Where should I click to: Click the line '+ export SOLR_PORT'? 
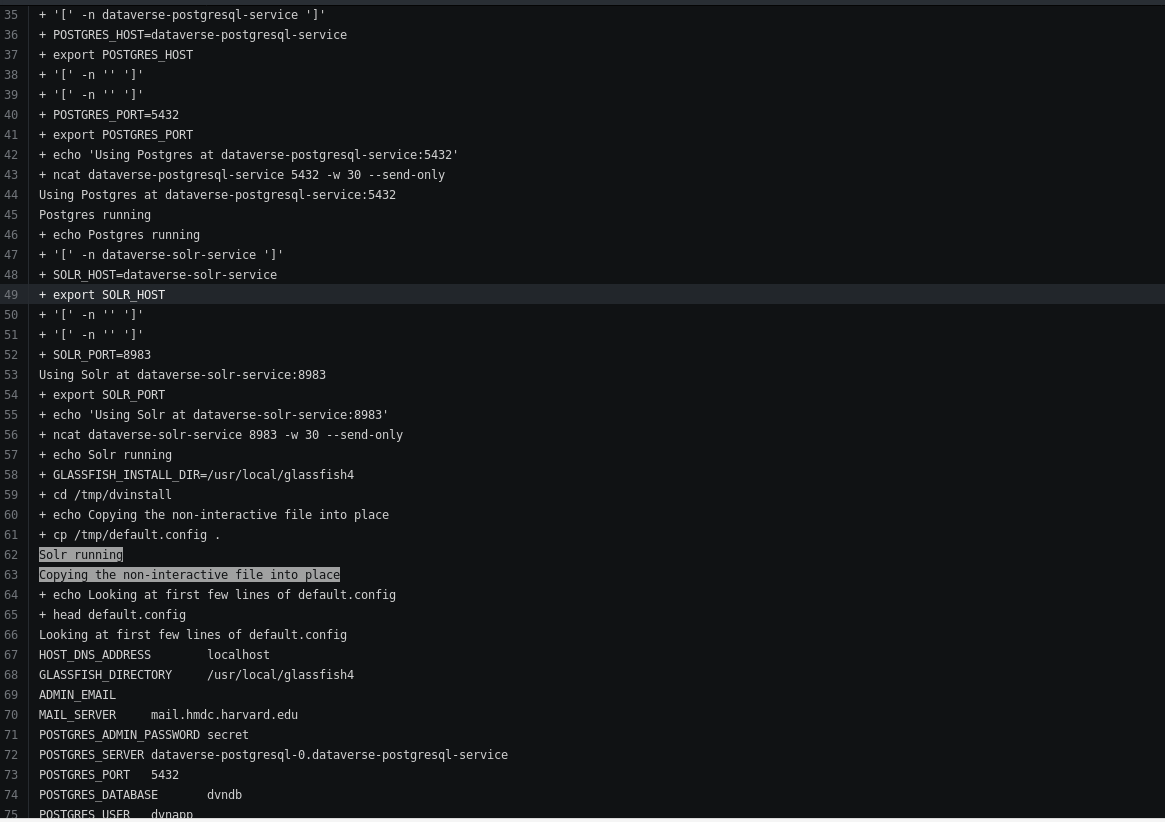coord(102,395)
